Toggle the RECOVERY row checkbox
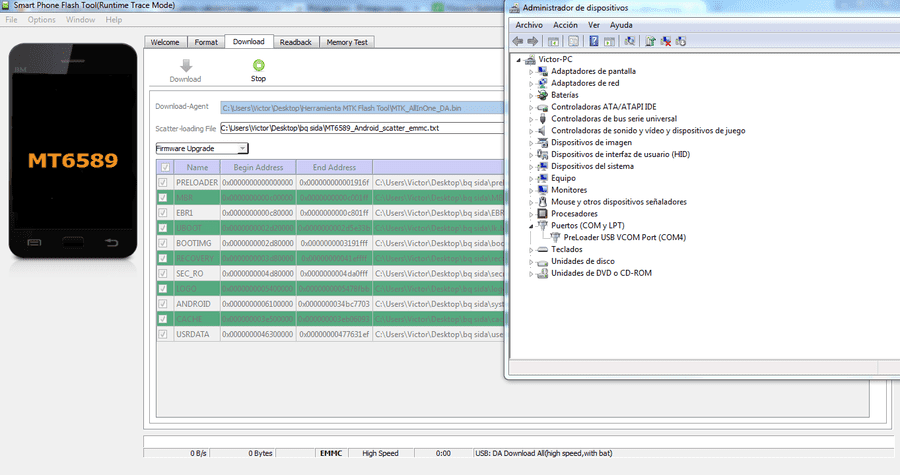900x475 pixels. tap(163, 258)
